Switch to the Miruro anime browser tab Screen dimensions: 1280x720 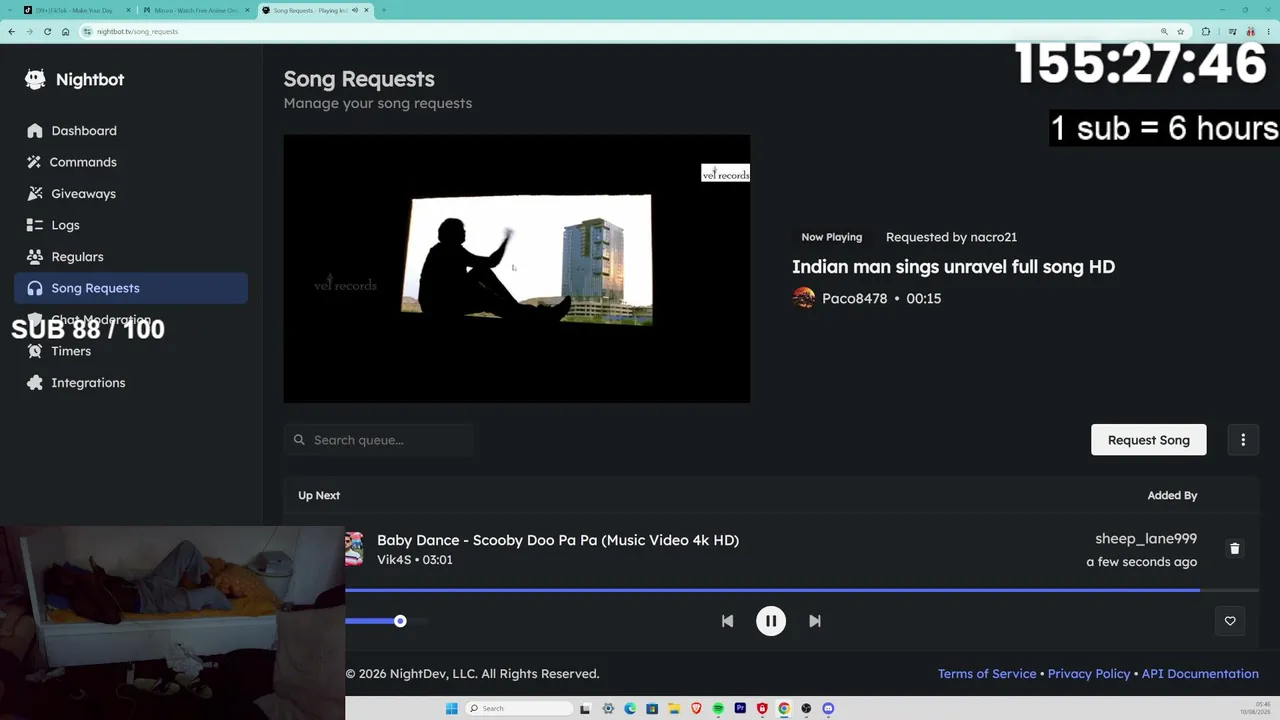pyautogui.click(x=195, y=10)
